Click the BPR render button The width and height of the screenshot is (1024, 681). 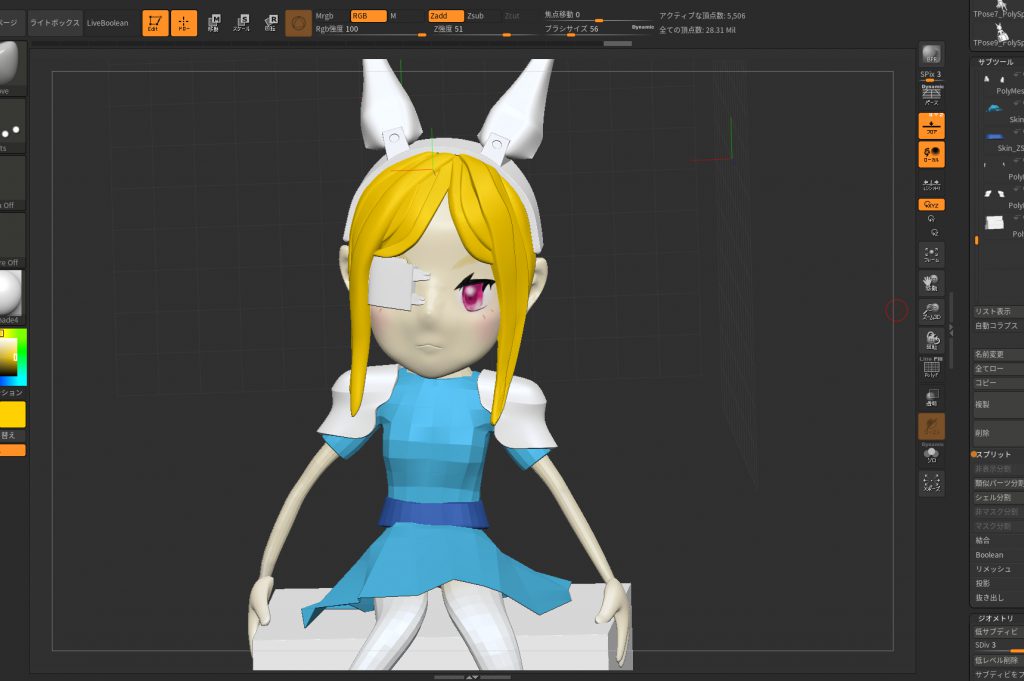[x=931, y=55]
